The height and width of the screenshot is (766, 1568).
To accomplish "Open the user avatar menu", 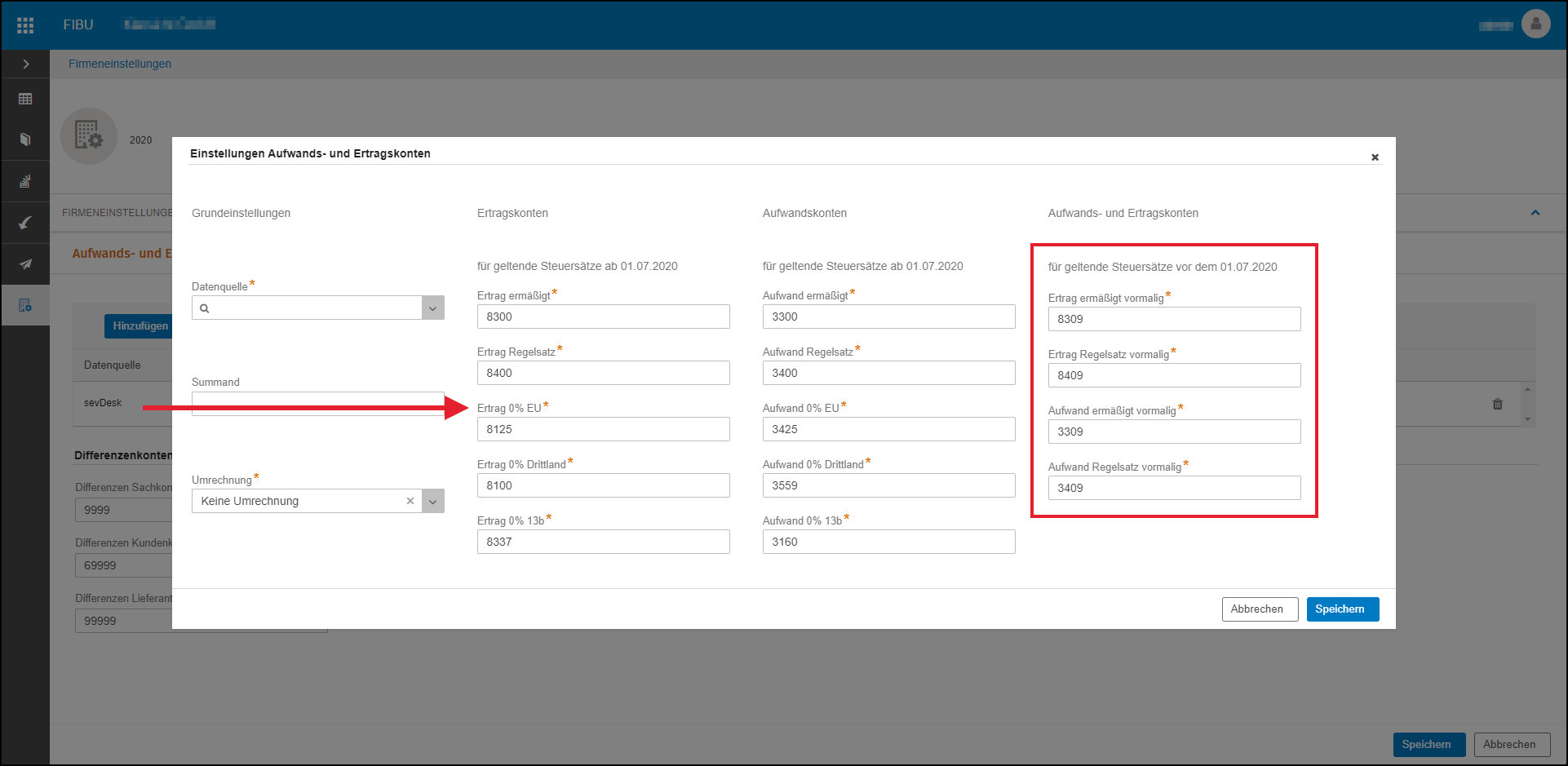I will [x=1535, y=24].
